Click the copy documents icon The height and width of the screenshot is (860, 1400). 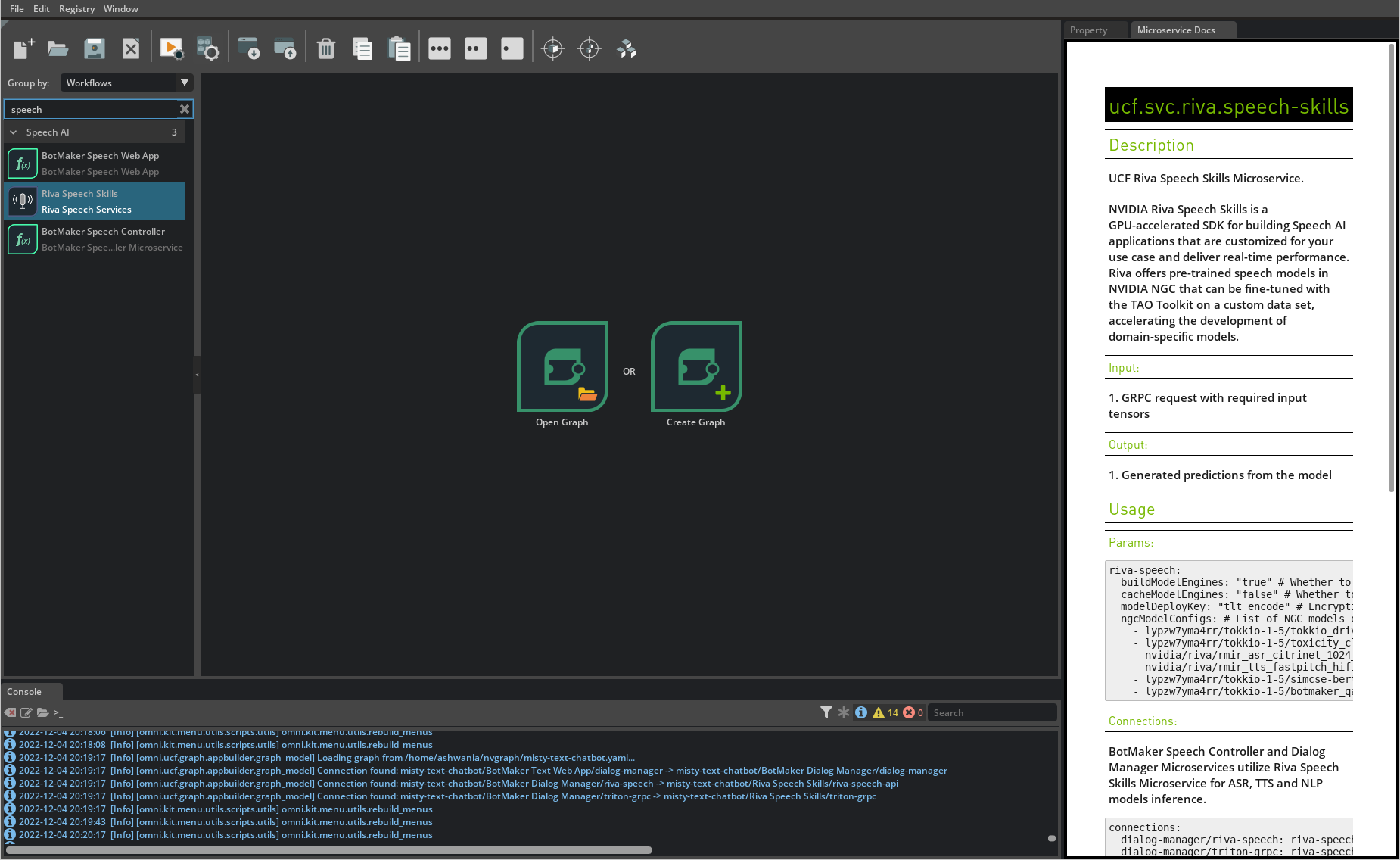tap(362, 49)
